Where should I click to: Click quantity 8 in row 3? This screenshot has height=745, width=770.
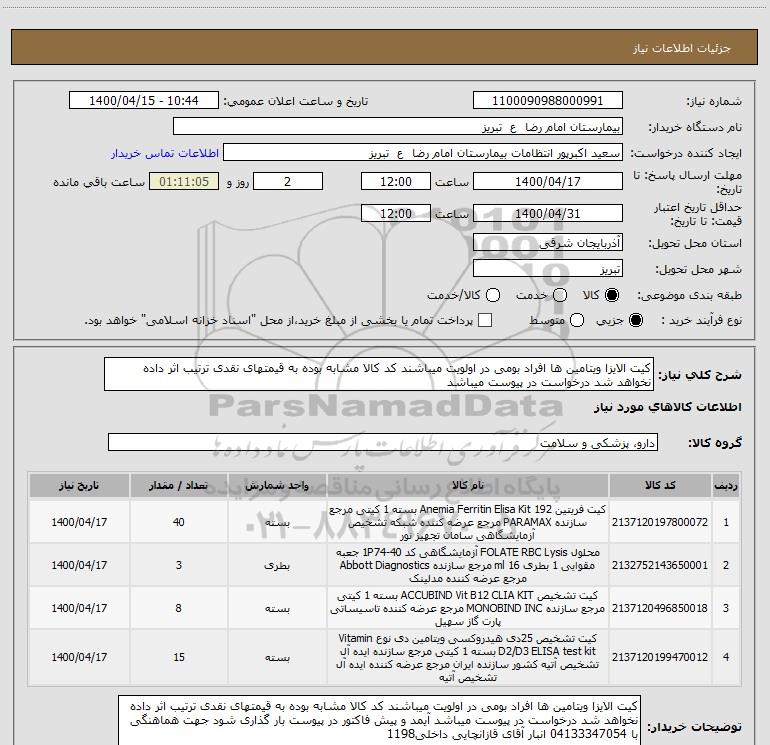(179, 608)
